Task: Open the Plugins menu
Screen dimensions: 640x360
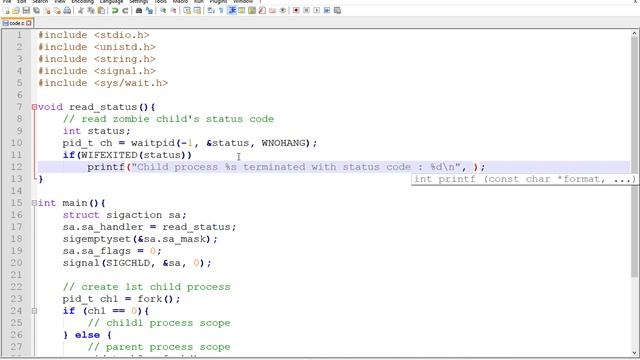Action: 218,2
